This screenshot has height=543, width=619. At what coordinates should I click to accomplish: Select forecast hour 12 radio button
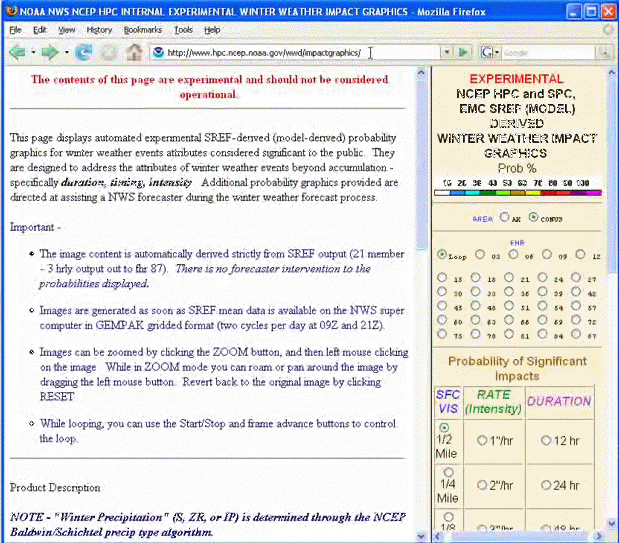[x=580, y=254]
